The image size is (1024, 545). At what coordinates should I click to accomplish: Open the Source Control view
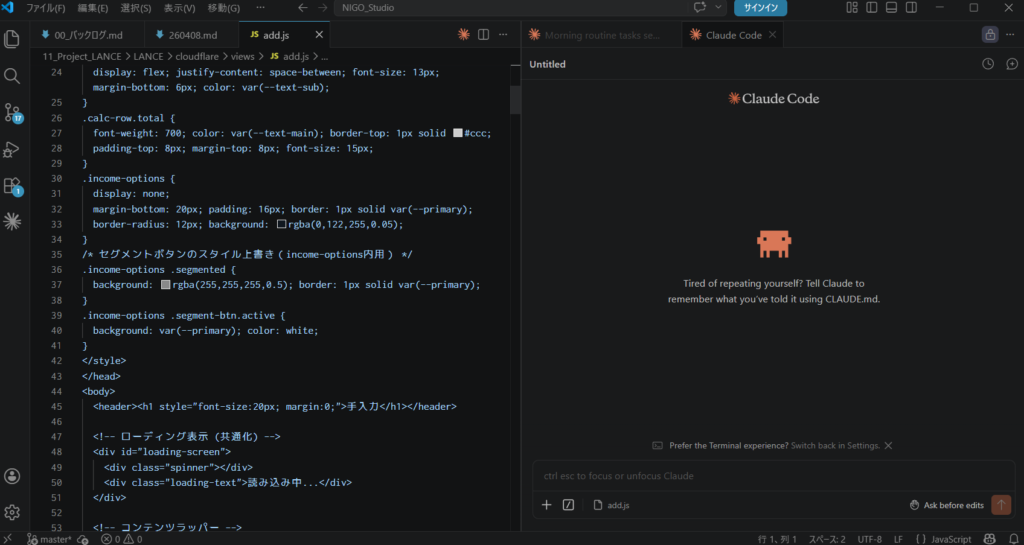pos(13,112)
